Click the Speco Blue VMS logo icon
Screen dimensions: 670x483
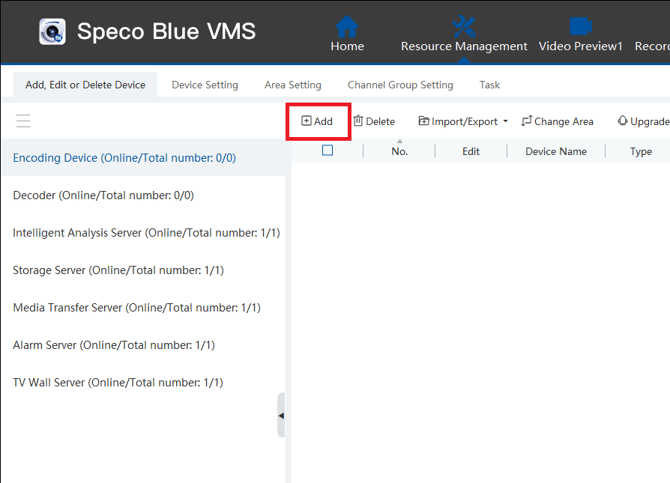click(52, 32)
